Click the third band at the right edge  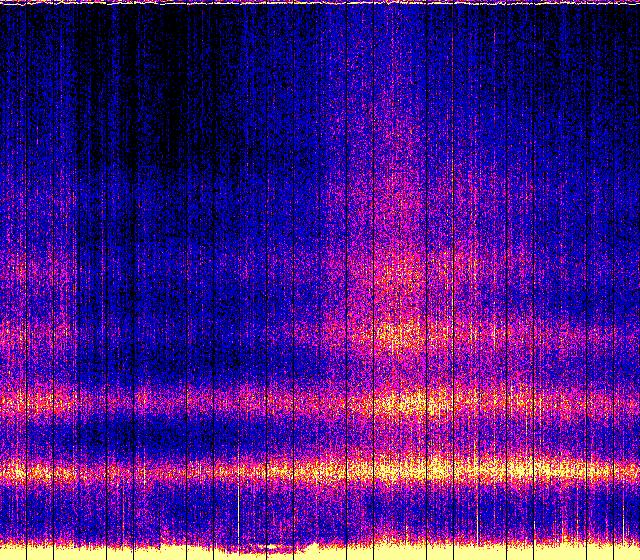pos(620,330)
